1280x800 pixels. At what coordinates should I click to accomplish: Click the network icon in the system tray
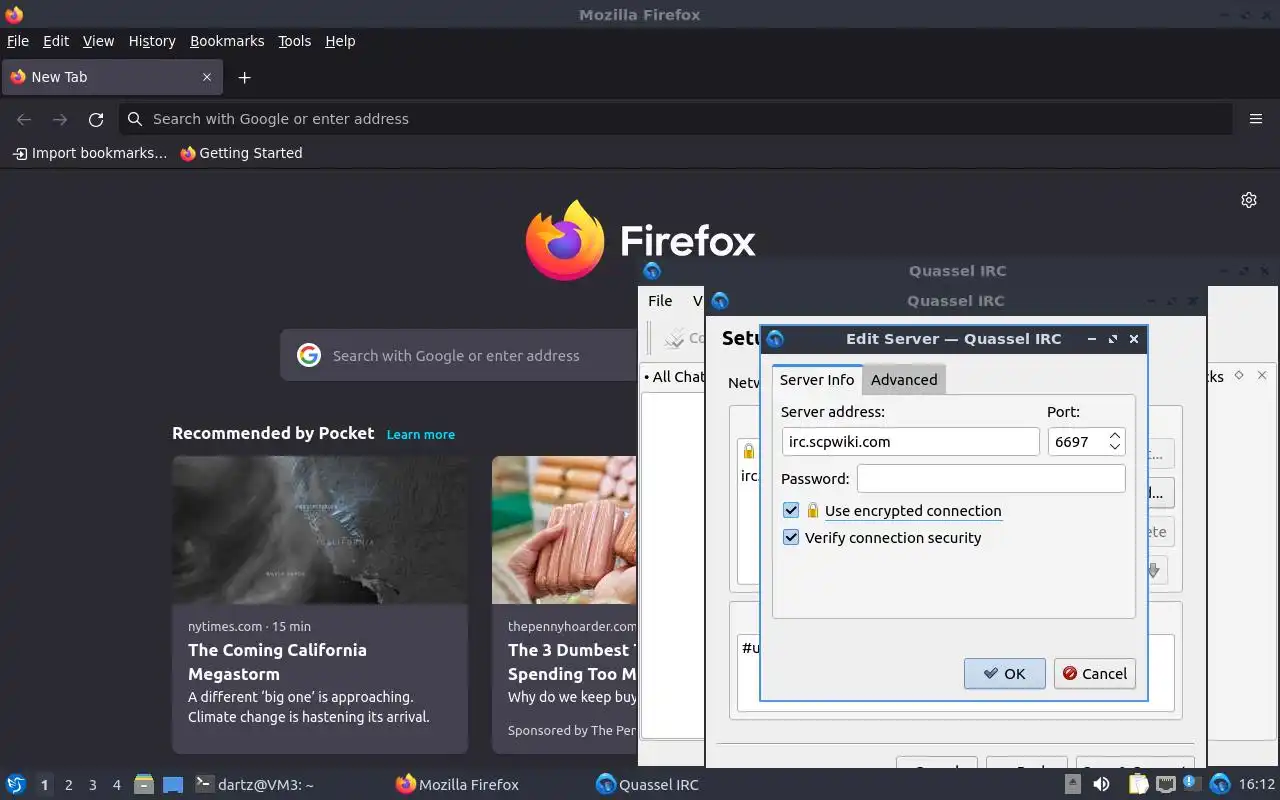(1166, 784)
